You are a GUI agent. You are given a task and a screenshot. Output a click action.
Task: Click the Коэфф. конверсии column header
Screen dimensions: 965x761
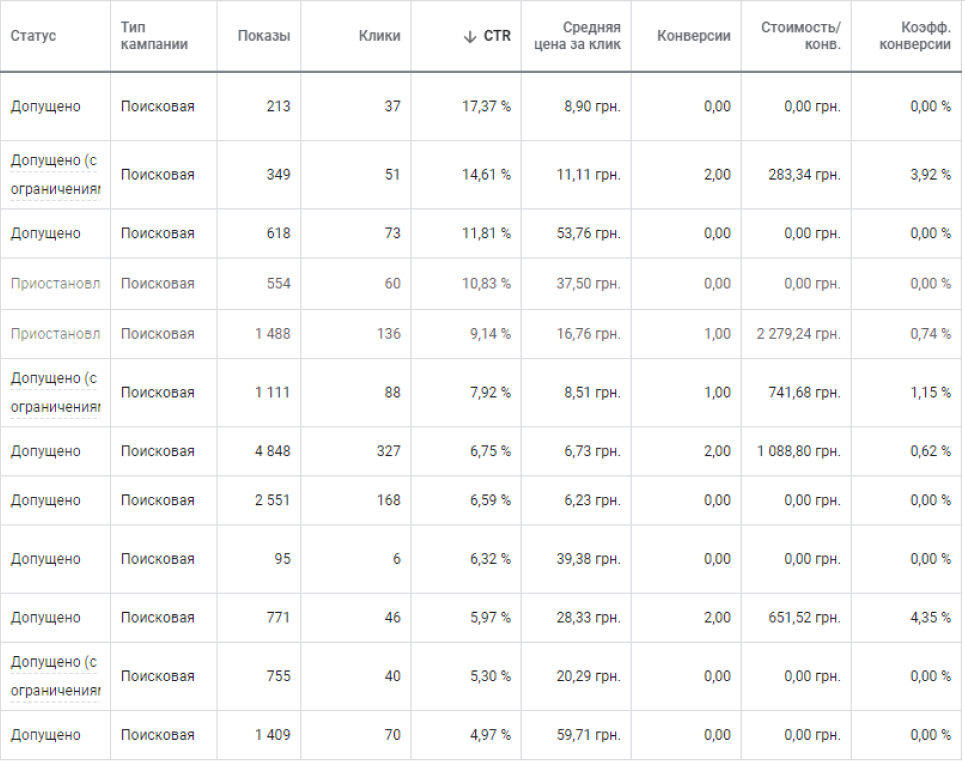pos(915,36)
